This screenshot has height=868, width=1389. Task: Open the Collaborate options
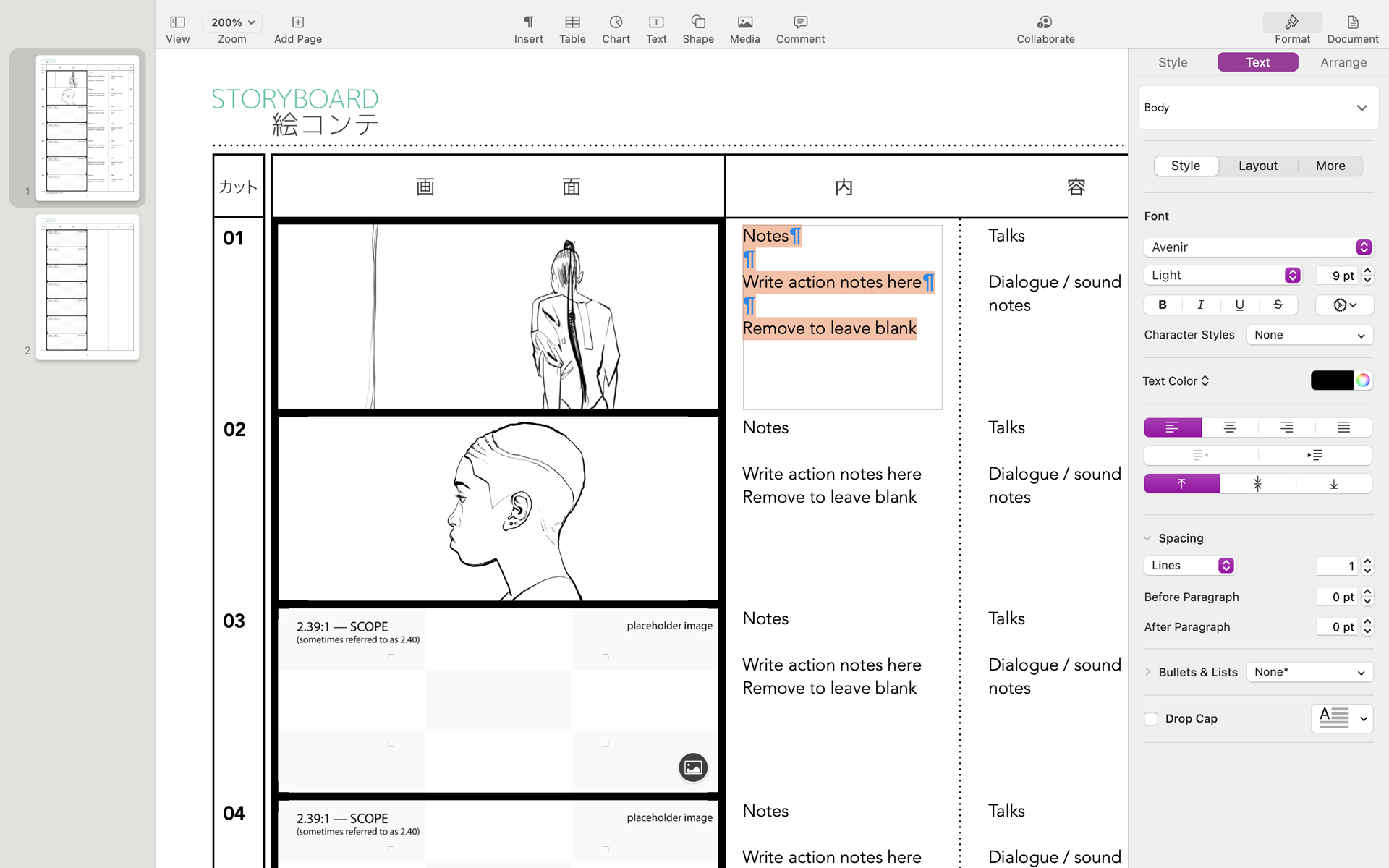tap(1045, 29)
